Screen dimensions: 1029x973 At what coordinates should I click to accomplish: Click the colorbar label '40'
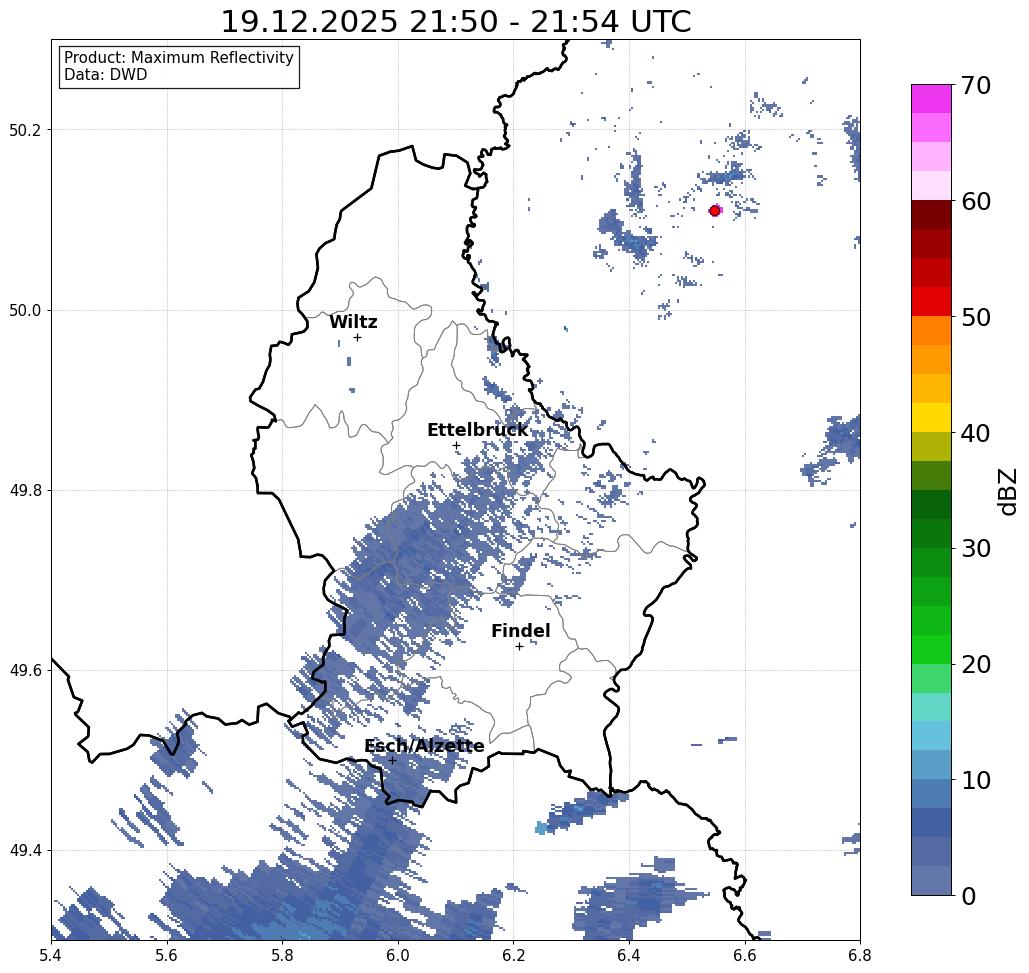point(976,433)
